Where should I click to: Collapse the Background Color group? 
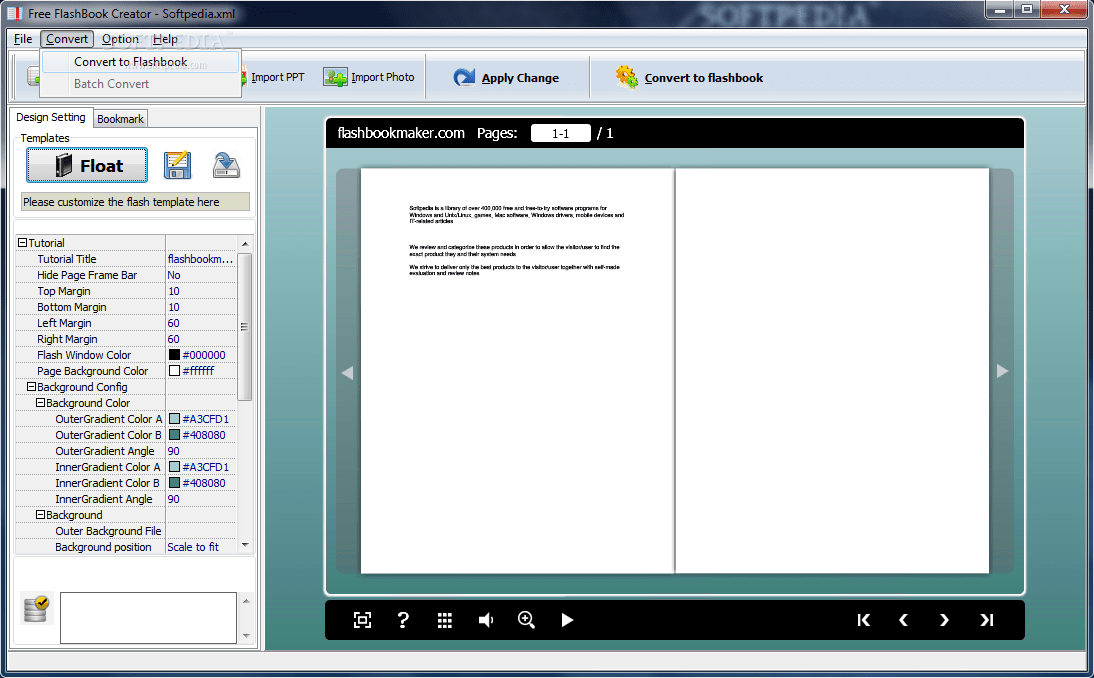point(40,402)
